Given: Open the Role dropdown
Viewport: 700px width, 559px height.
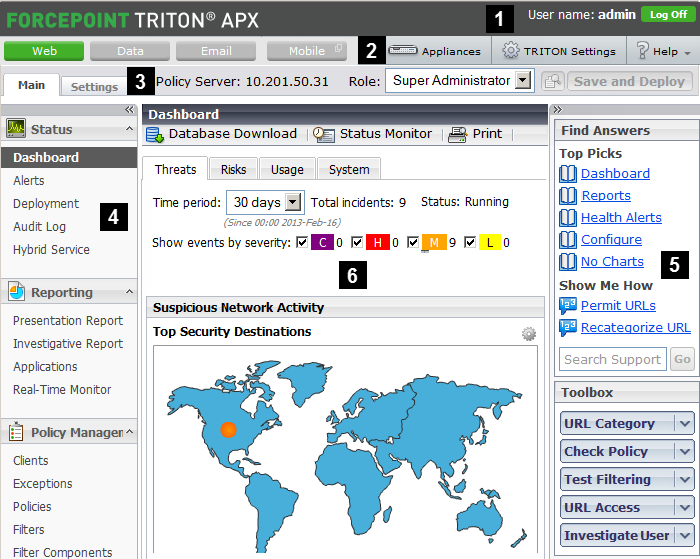Looking at the screenshot, I should coord(523,80).
